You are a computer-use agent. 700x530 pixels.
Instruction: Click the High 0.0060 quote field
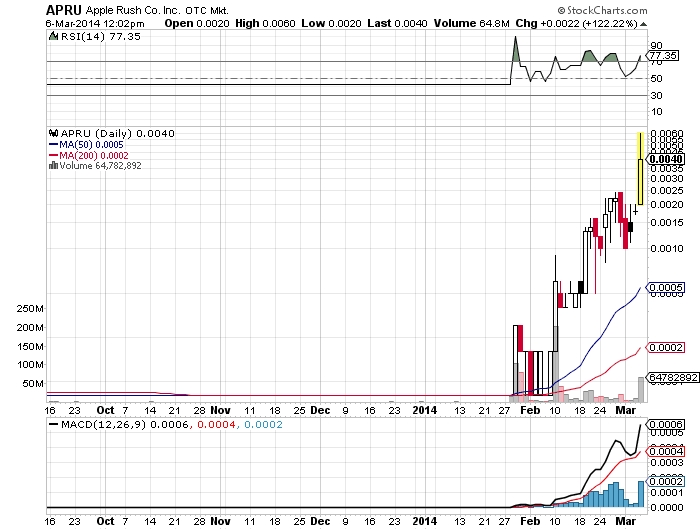(x=265, y=24)
